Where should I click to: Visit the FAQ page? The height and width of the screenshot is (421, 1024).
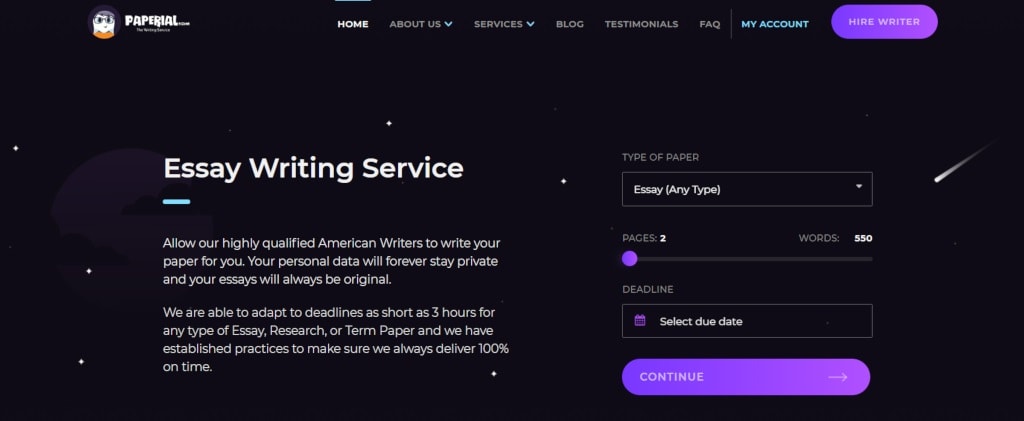tap(710, 24)
